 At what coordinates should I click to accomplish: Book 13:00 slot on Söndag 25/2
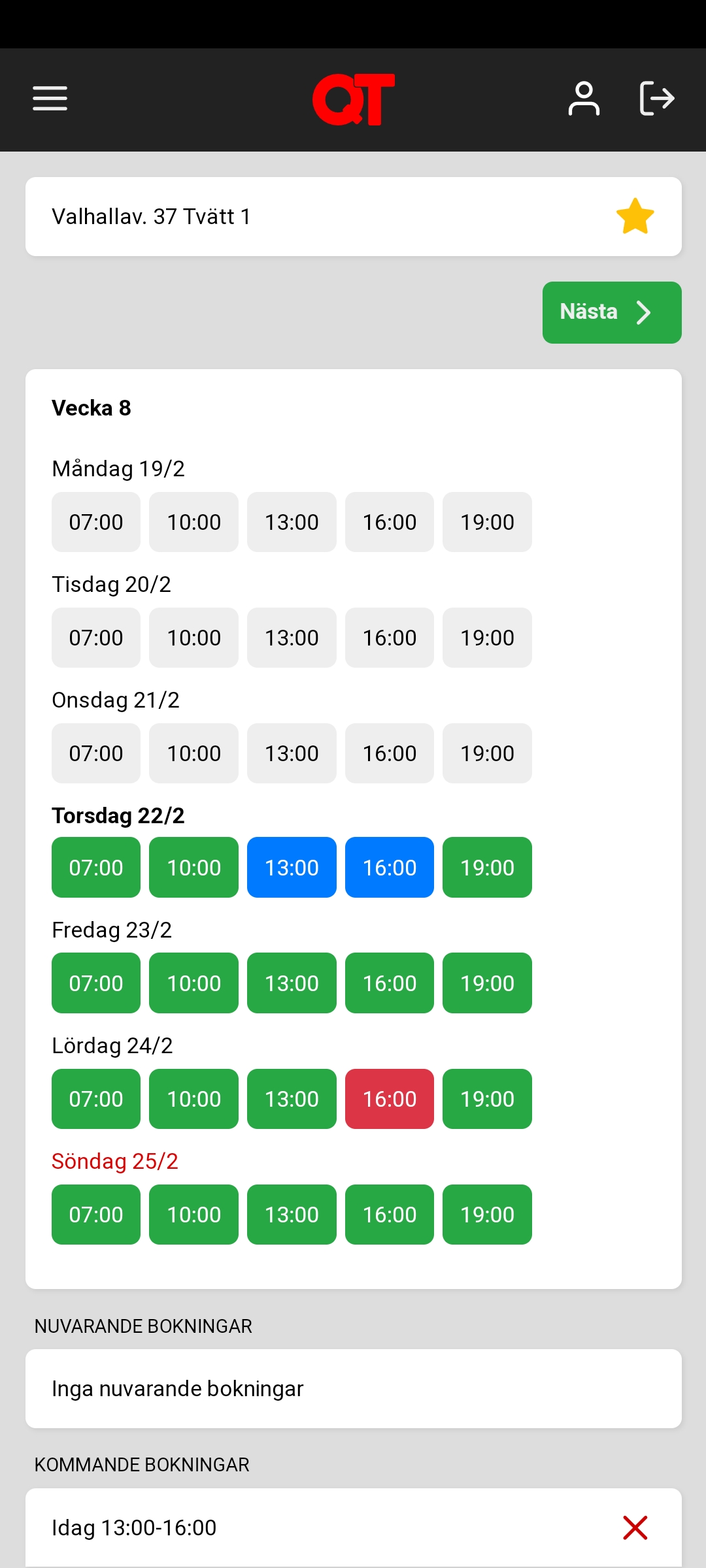point(292,1215)
